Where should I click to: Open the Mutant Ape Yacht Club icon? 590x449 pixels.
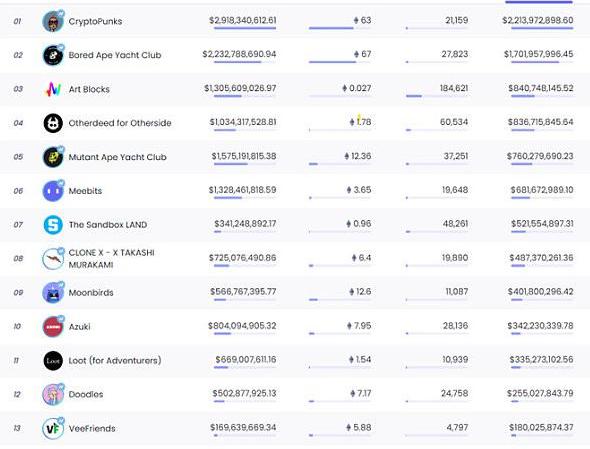[x=53, y=157]
